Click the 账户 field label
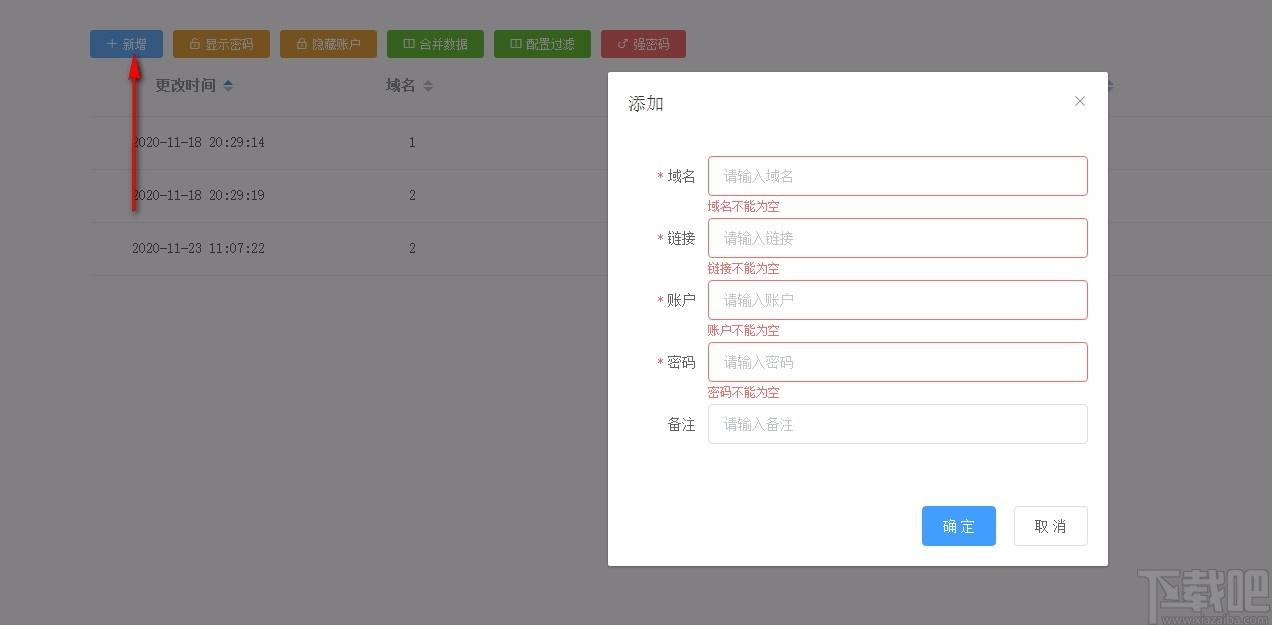This screenshot has height=625, width=1272. [681, 300]
